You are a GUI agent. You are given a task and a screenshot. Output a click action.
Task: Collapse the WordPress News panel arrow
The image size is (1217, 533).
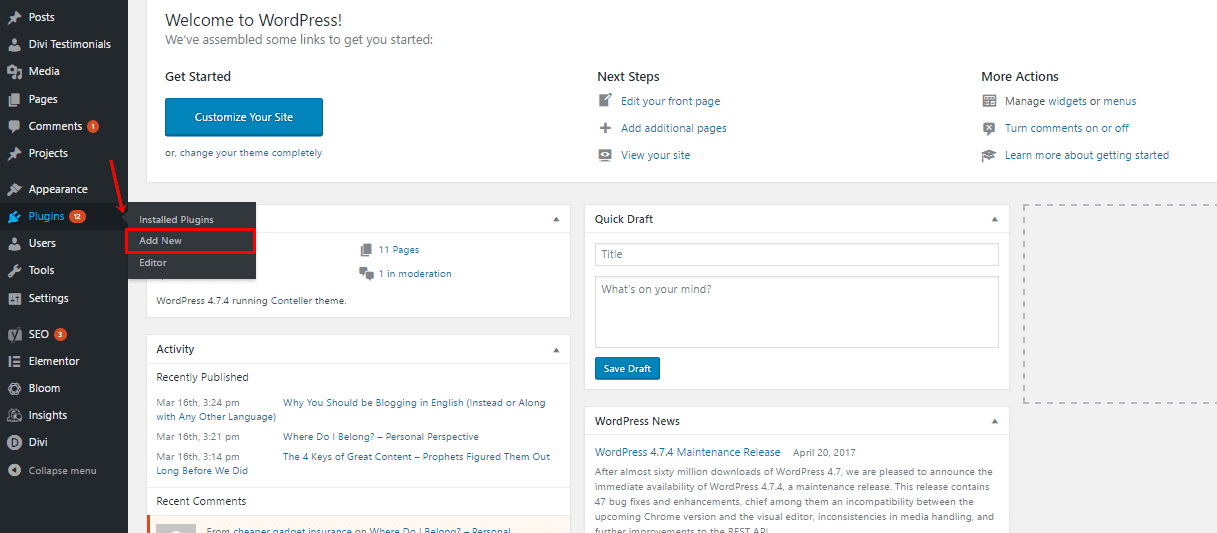point(994,422)
